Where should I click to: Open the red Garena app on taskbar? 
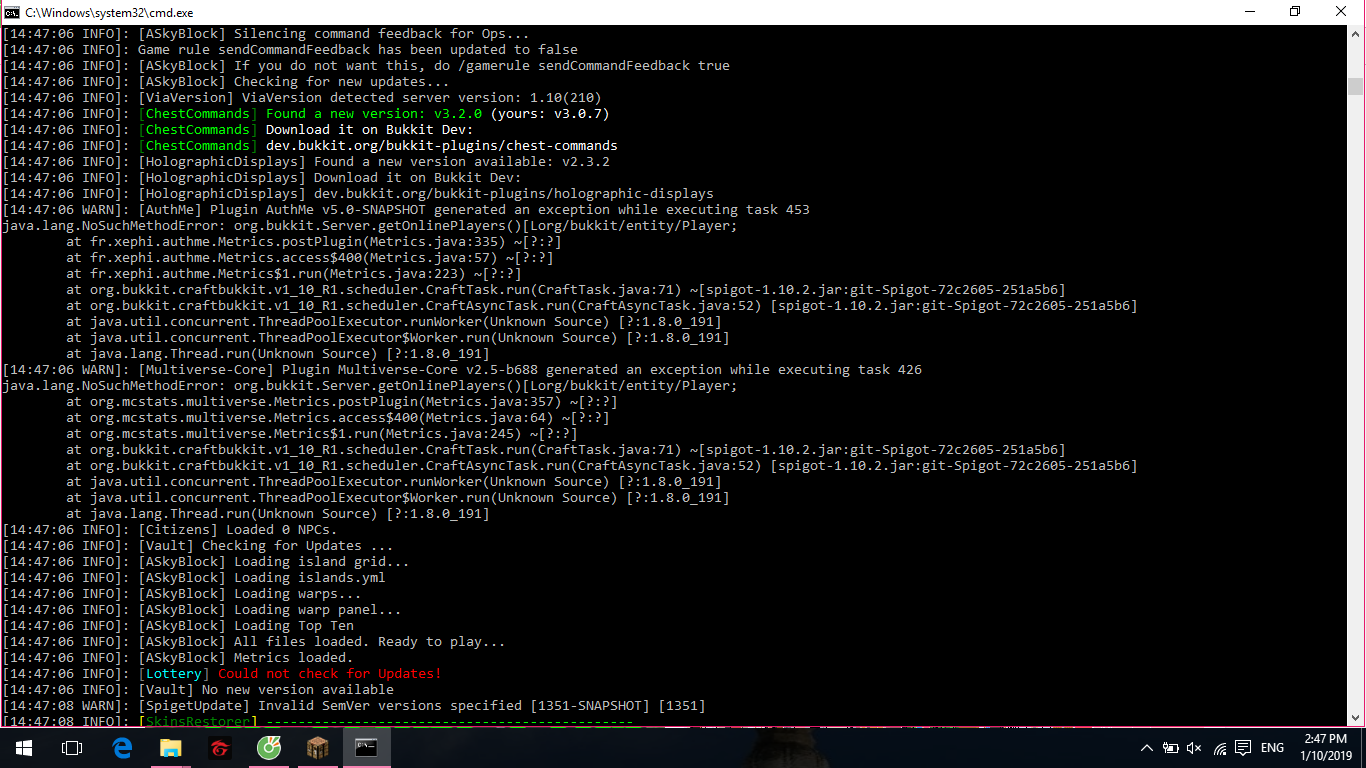tap(220, 748)
